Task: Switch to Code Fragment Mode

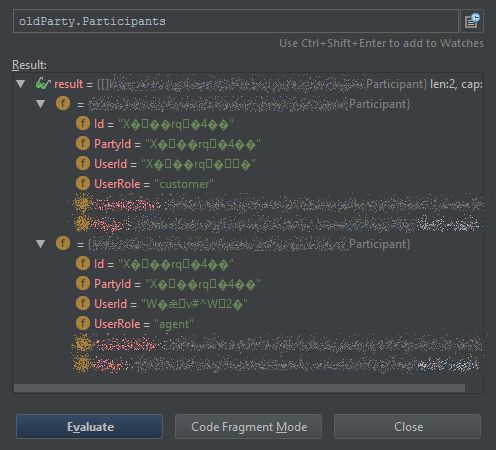Action: point(248,427)
